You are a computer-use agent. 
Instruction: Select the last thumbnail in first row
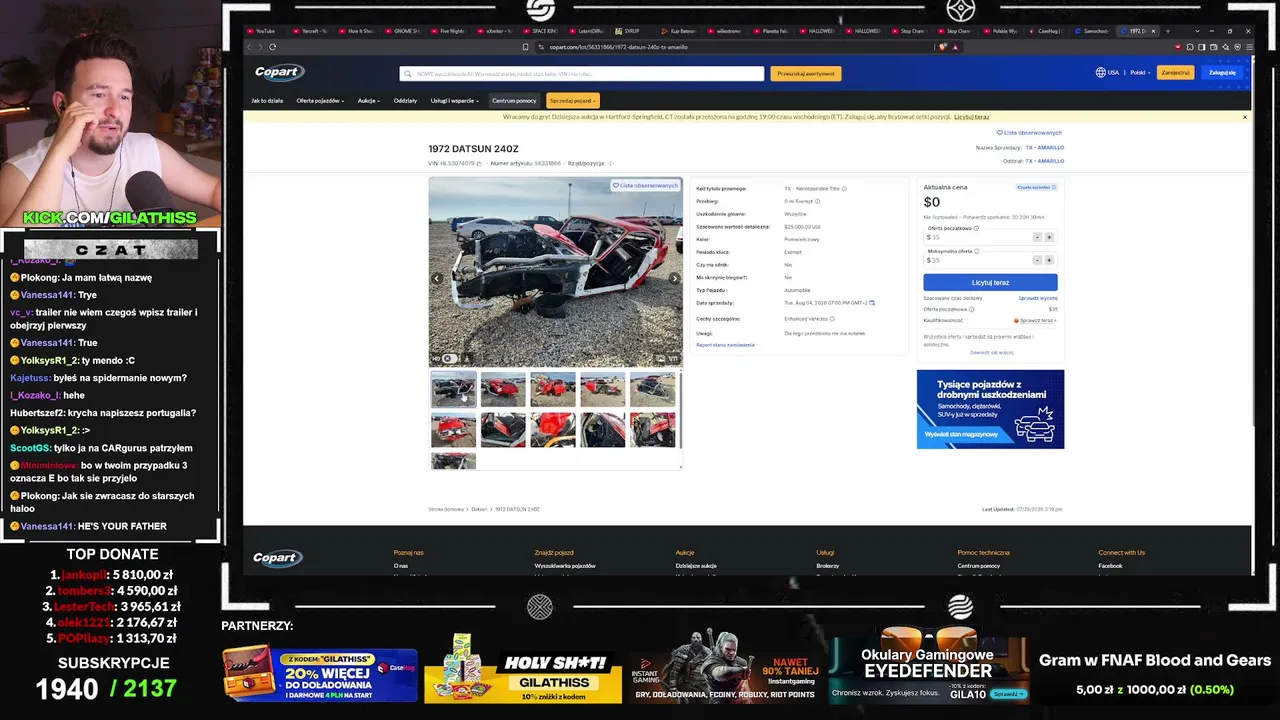[652, 389]
